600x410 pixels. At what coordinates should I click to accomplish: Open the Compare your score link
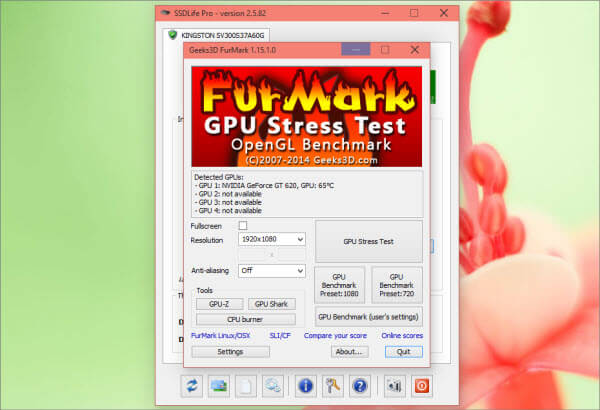coord(335,336)
